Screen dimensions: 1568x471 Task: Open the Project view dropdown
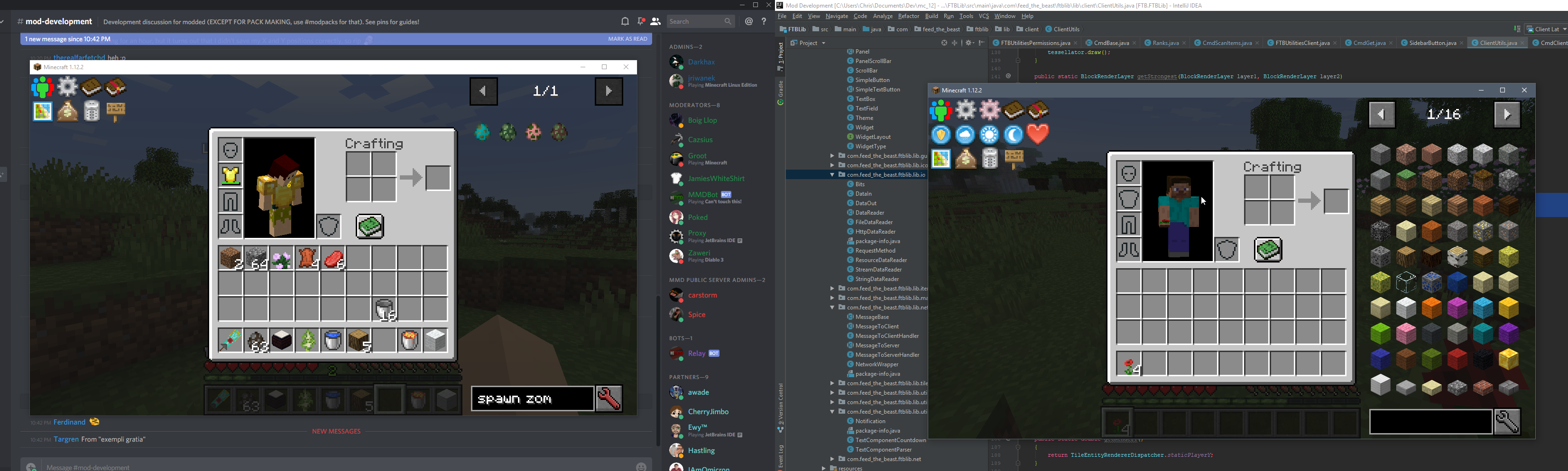pos(809,43)
